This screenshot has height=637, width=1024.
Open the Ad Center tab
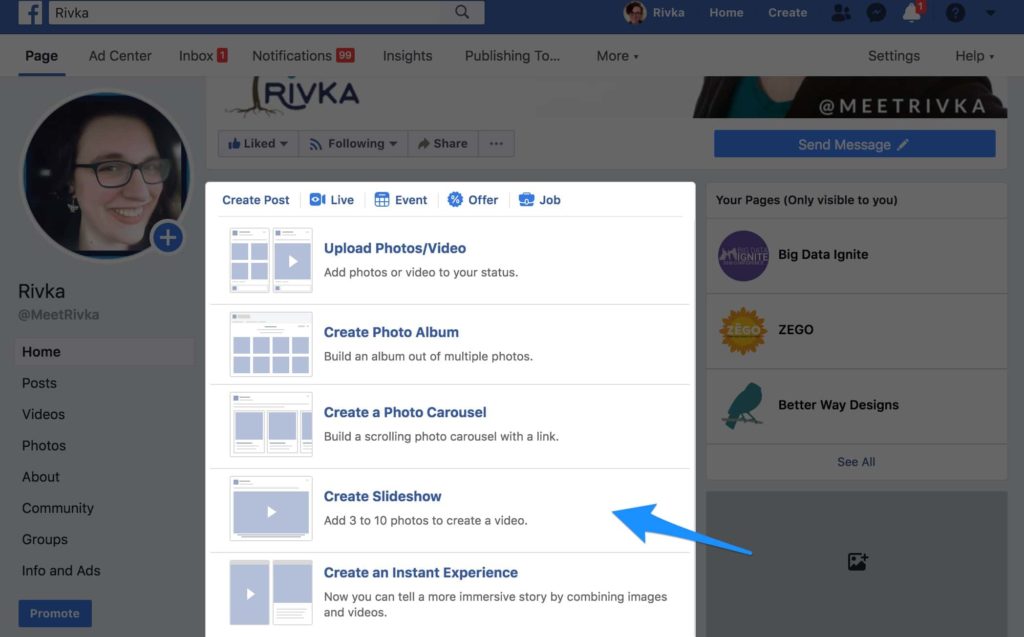click(120, 56)
